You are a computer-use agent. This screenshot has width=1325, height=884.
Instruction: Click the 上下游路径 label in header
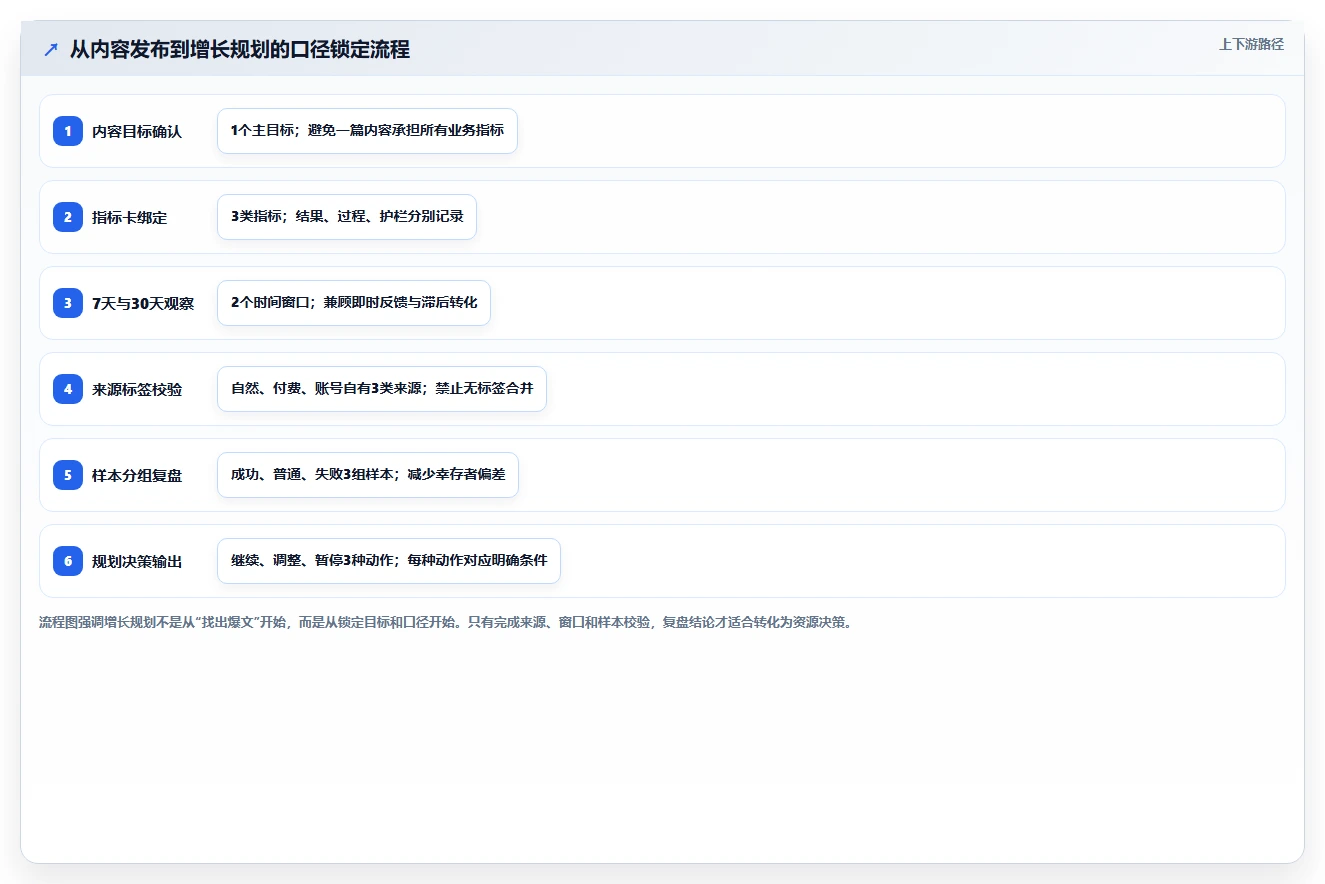[1251, 44]
